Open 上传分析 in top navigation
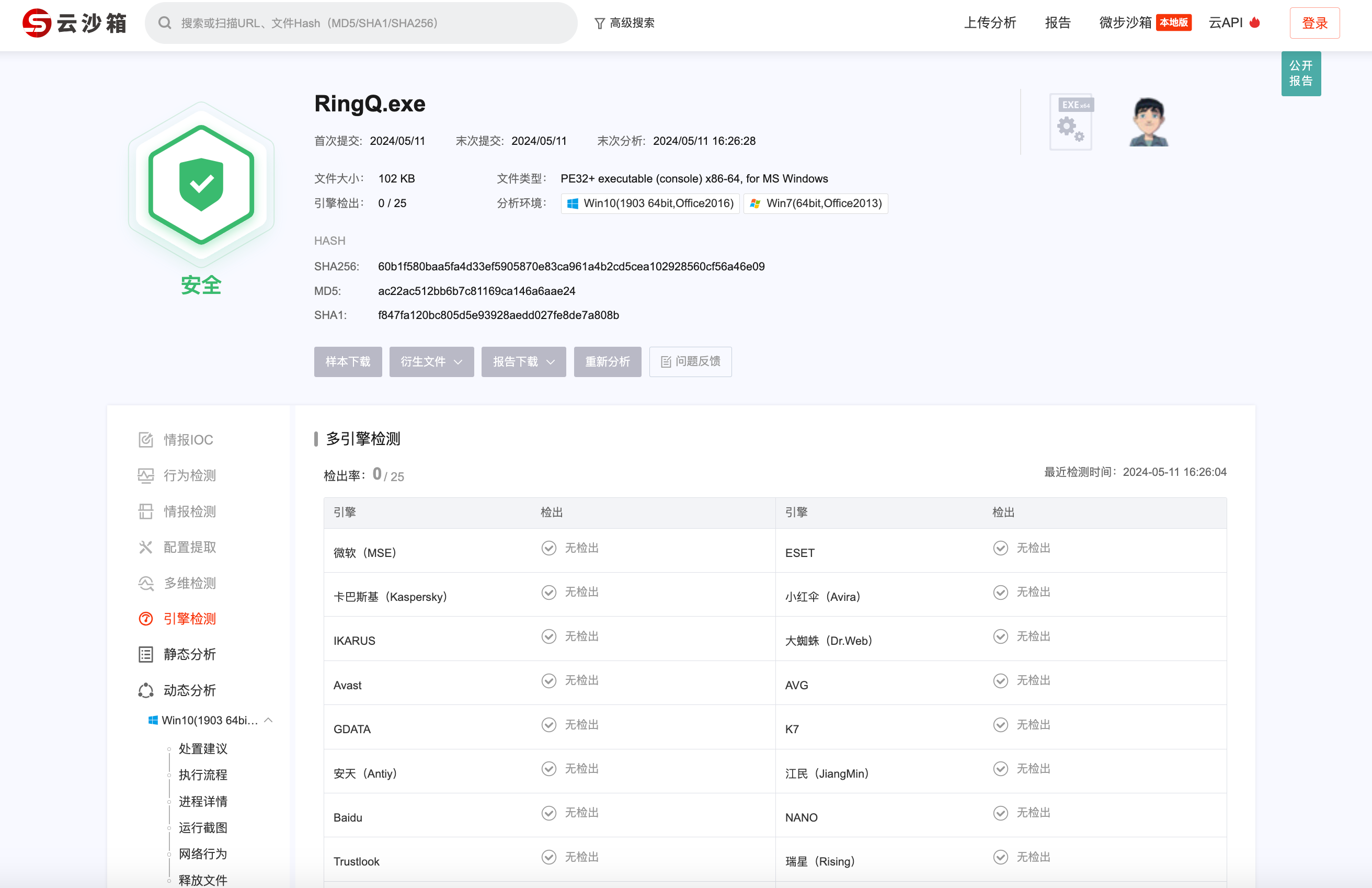 coord(990,23)
